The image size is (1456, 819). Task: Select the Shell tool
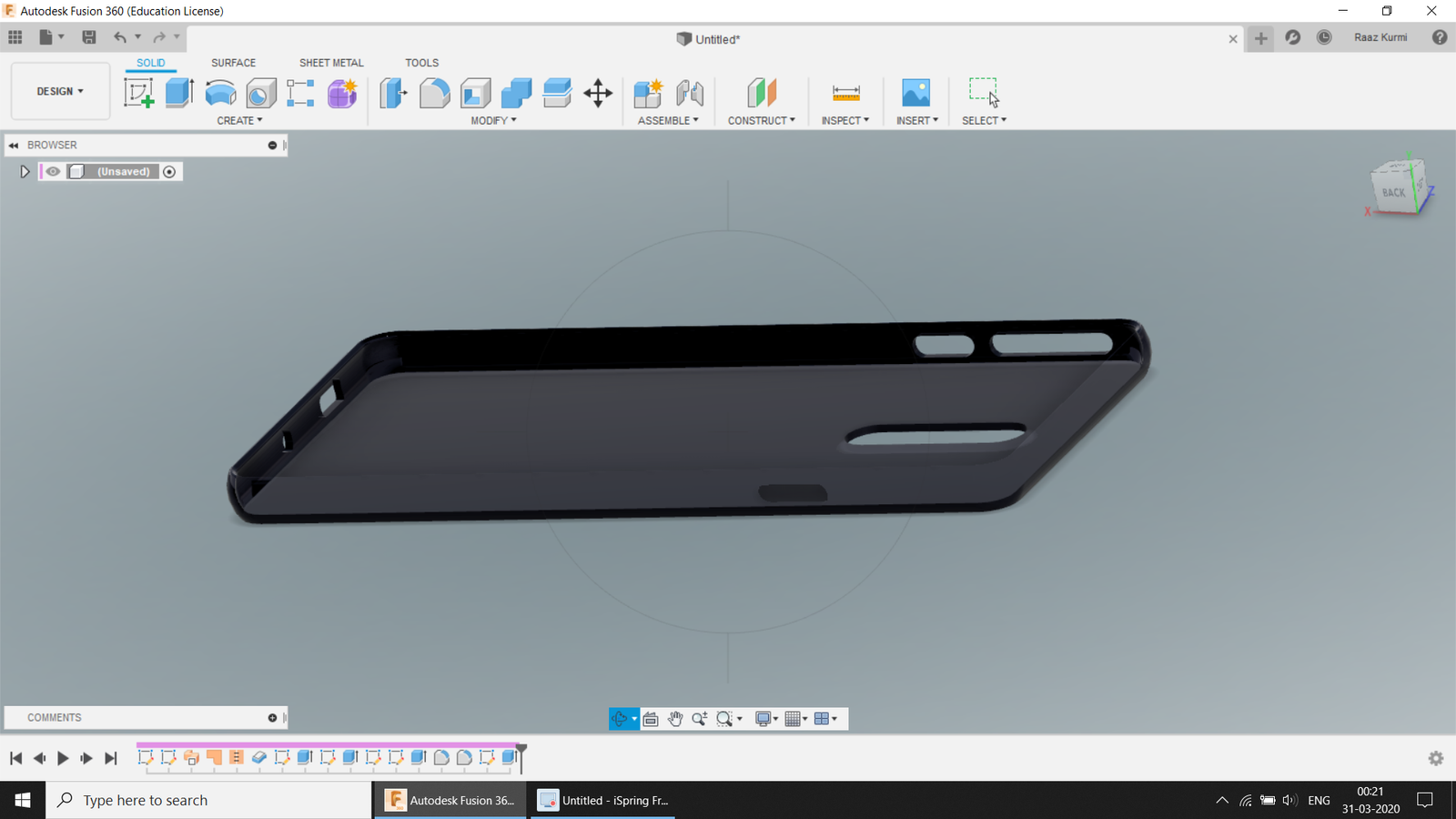[475, 93]
